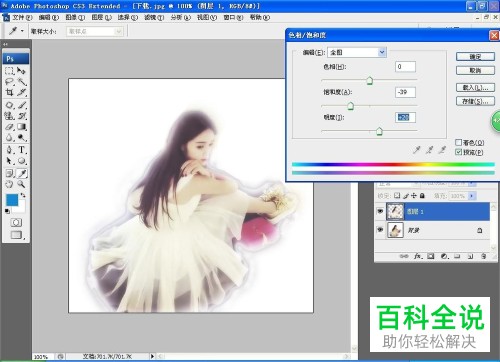Click the link layers icon

(404, 256)
